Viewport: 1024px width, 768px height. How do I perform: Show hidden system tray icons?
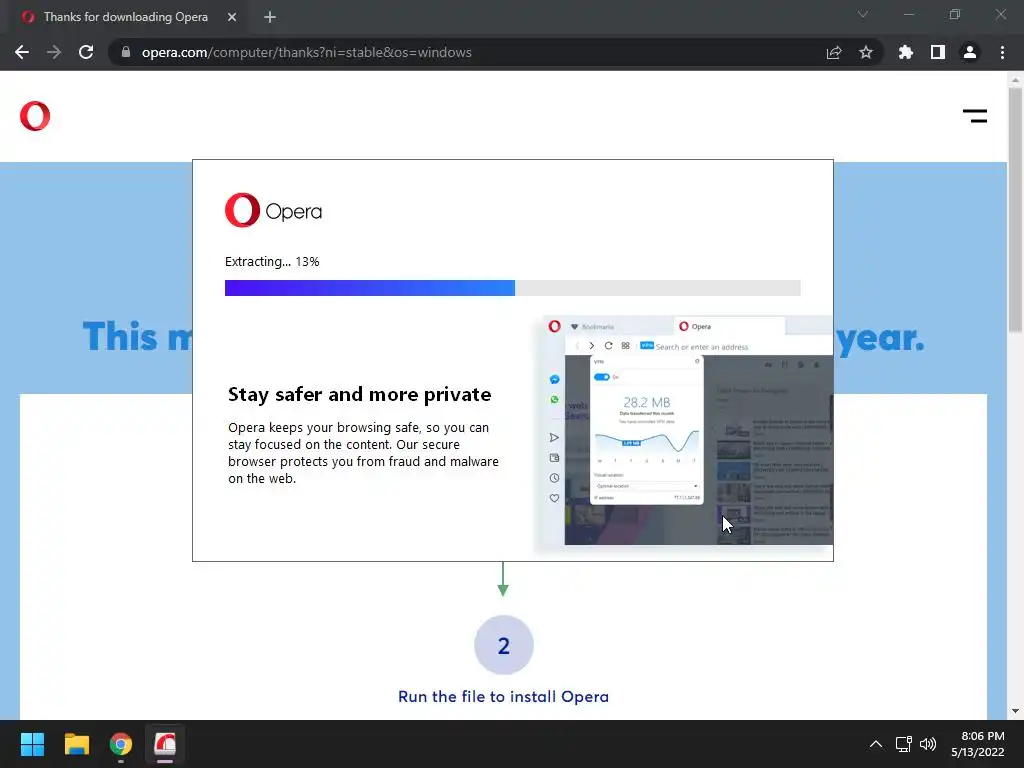876,744
